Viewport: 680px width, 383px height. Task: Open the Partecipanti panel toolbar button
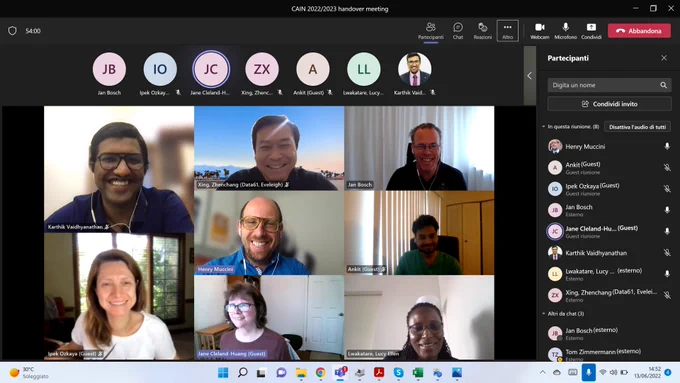coord(431,31)
